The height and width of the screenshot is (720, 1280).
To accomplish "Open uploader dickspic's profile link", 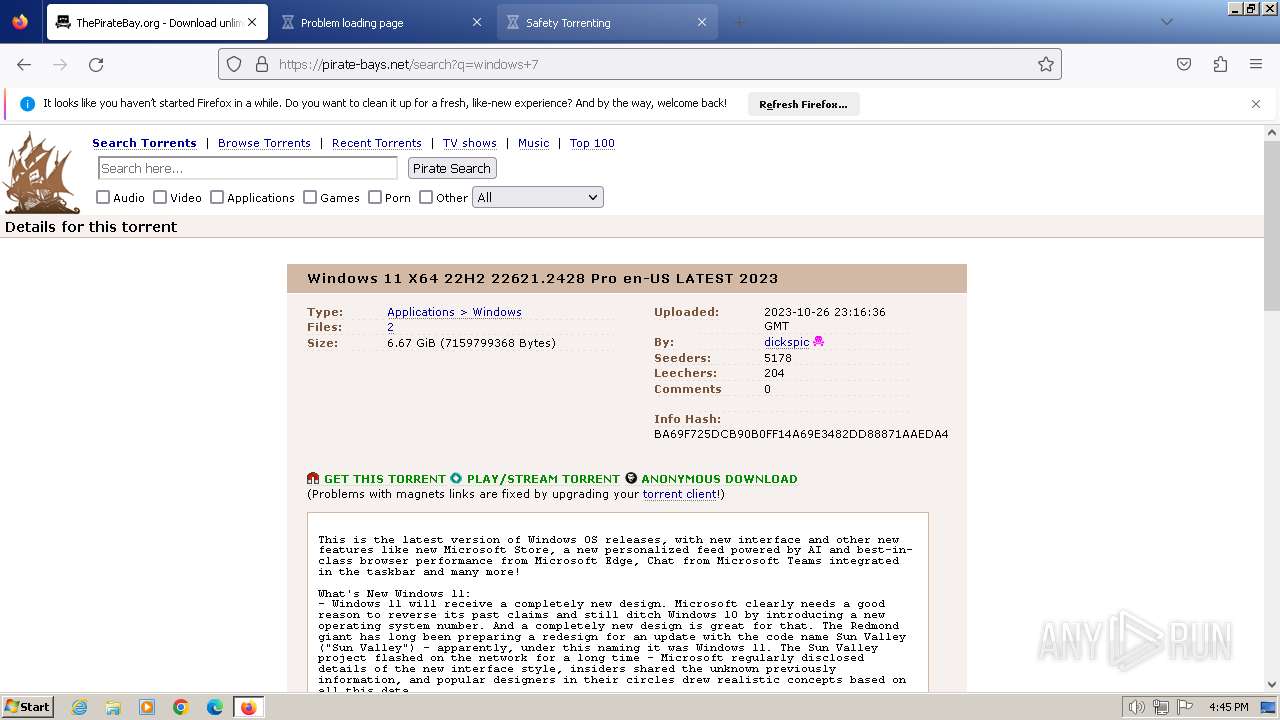I will [787, 342].
